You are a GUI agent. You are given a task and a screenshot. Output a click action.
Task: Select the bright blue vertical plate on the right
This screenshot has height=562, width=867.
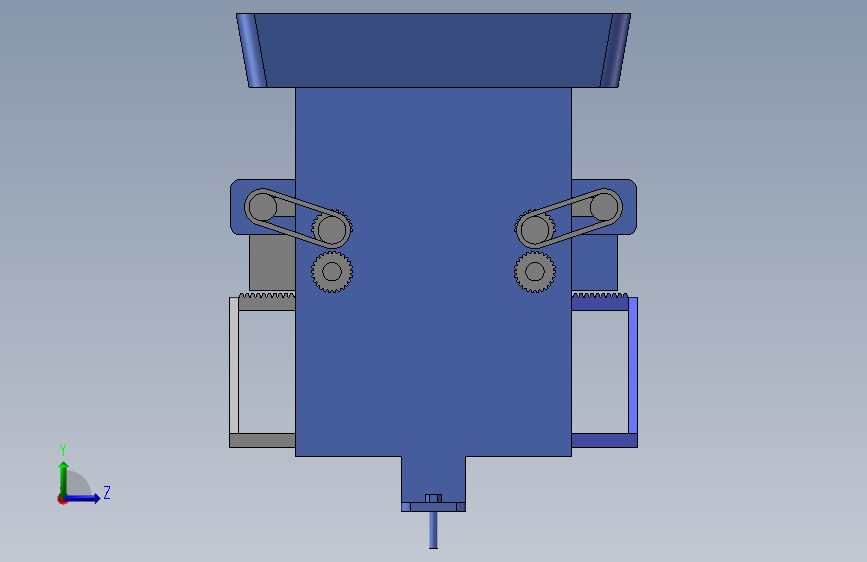(633, 365)
